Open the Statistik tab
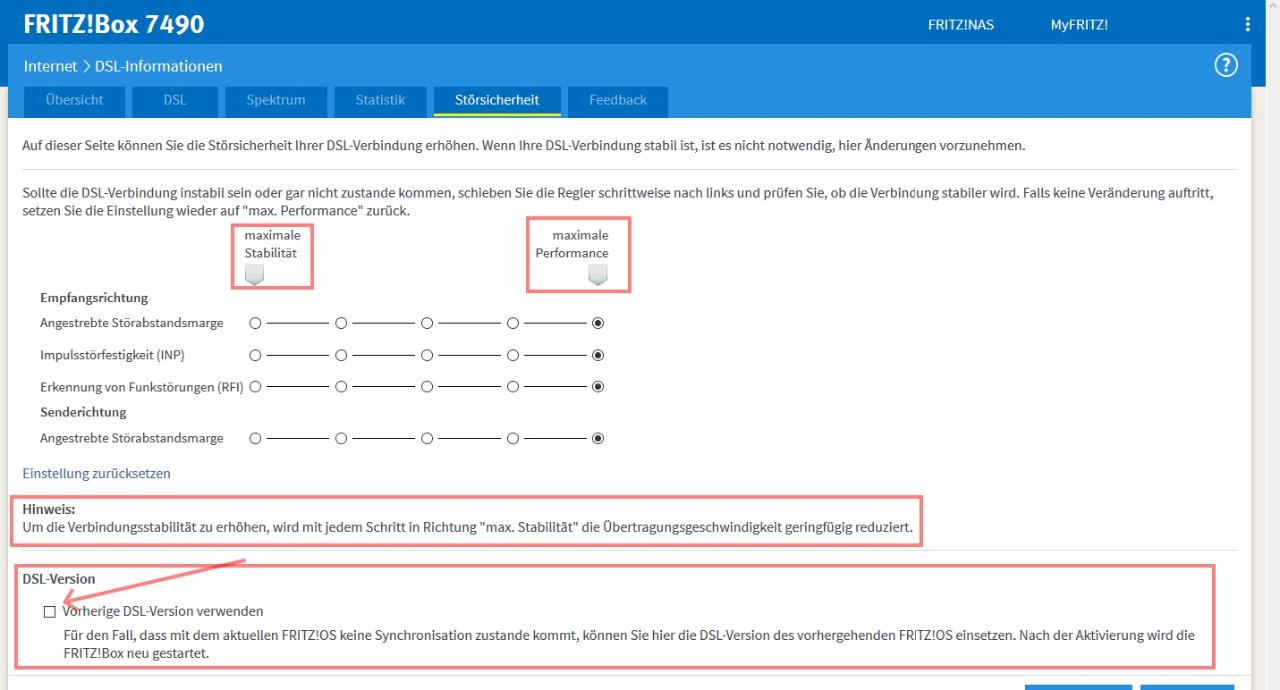Screen dimensions: 1280x690 tap(381, 100)
